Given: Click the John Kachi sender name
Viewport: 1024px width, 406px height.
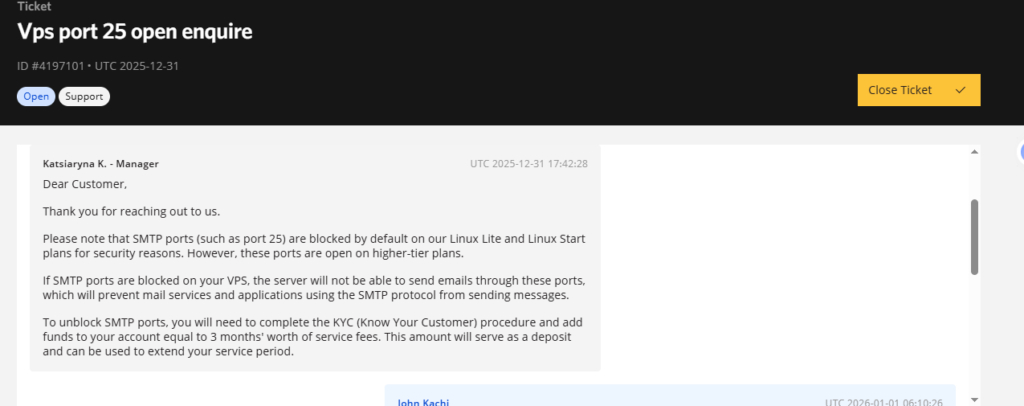Looking at the screenshot, I should [x=423, y=402].
